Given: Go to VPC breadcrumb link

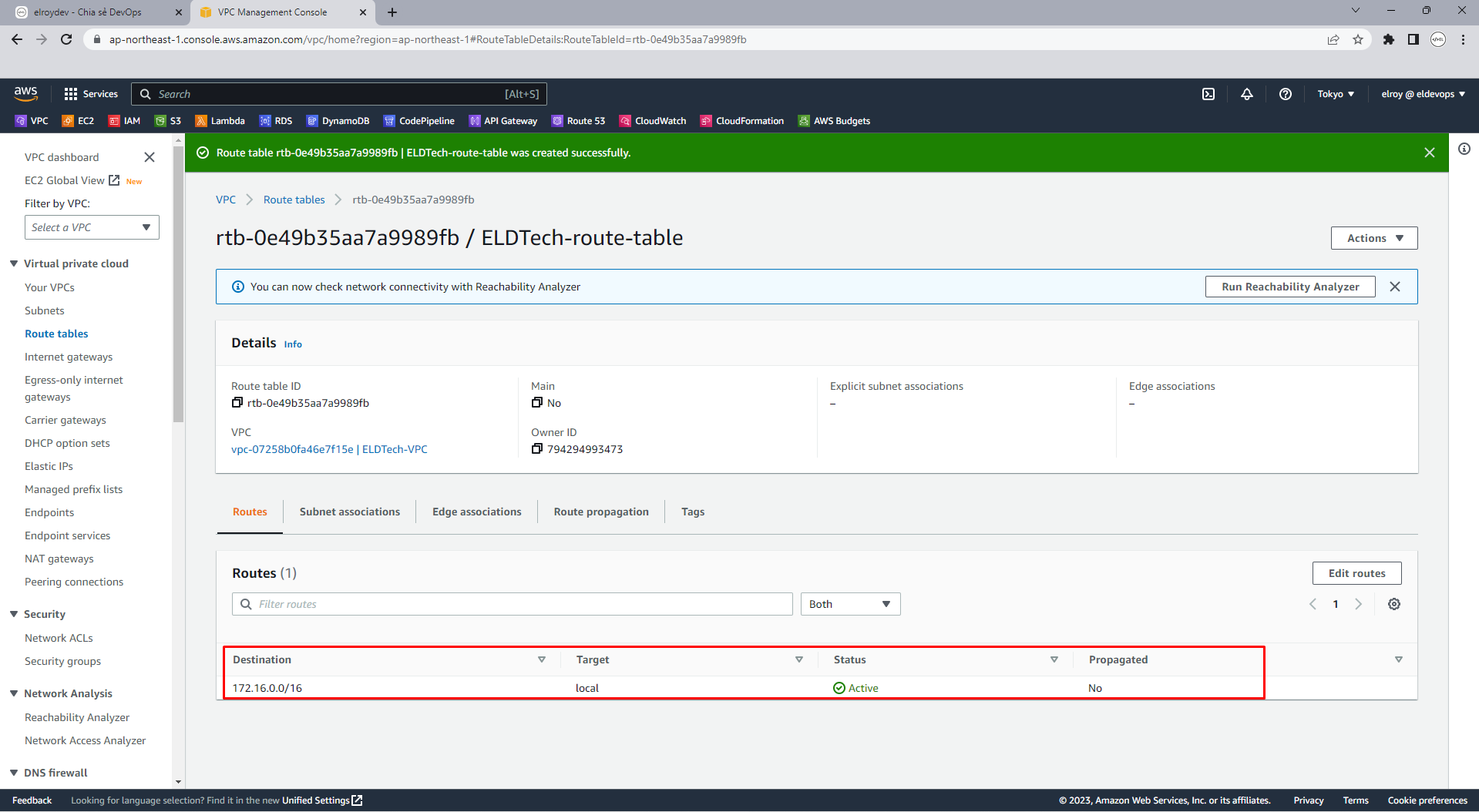Looking at the screenshot, I should pyautogui.click(x=226, y=200).
